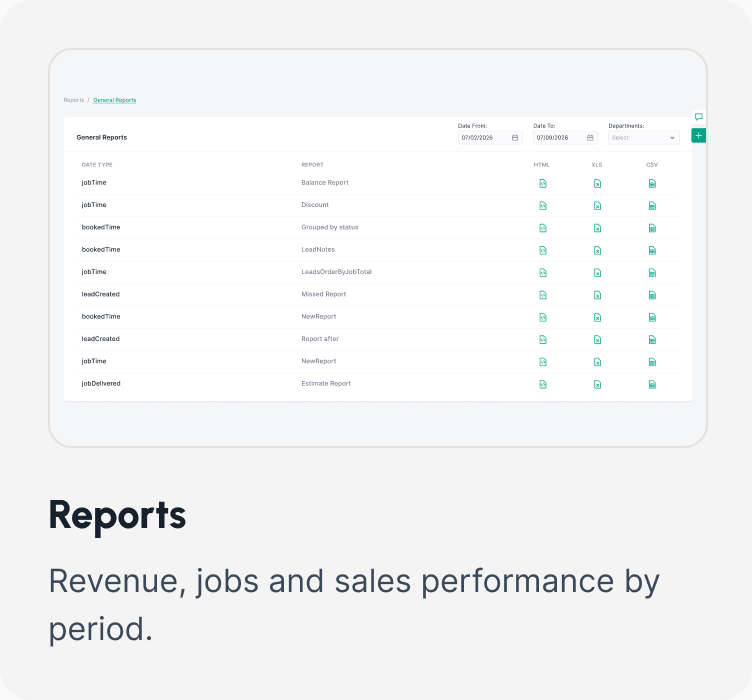
Task: Click CSV icon for bookedTime NewReport
Action: [x=652, y=317]
